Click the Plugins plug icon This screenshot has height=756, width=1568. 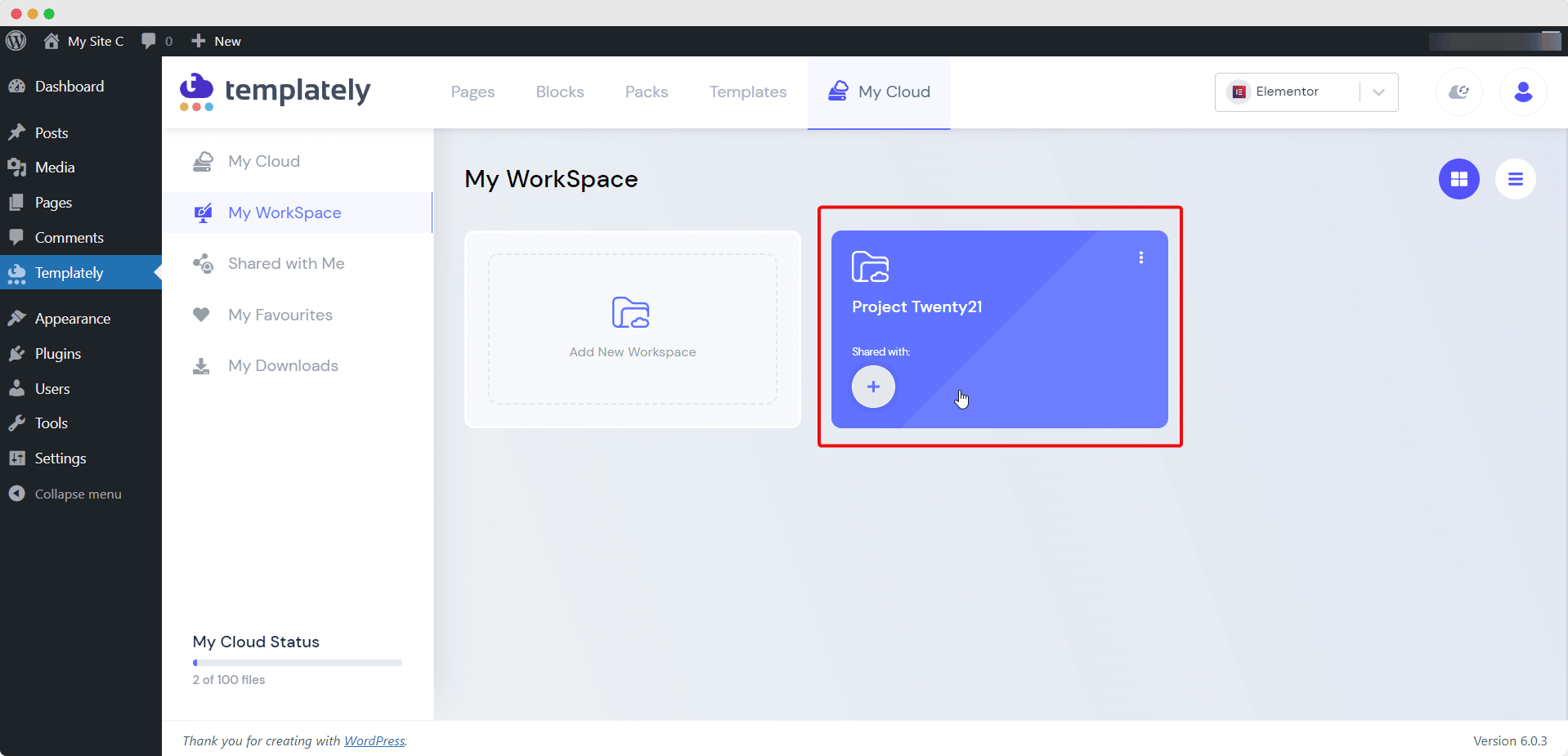[x=16, y=353]
